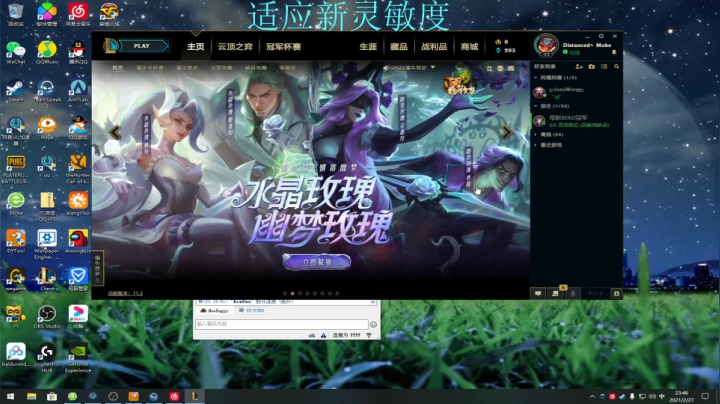
Task: Open the 2021福牛贺岁 dropdown on banner
Action: point(411,67)
